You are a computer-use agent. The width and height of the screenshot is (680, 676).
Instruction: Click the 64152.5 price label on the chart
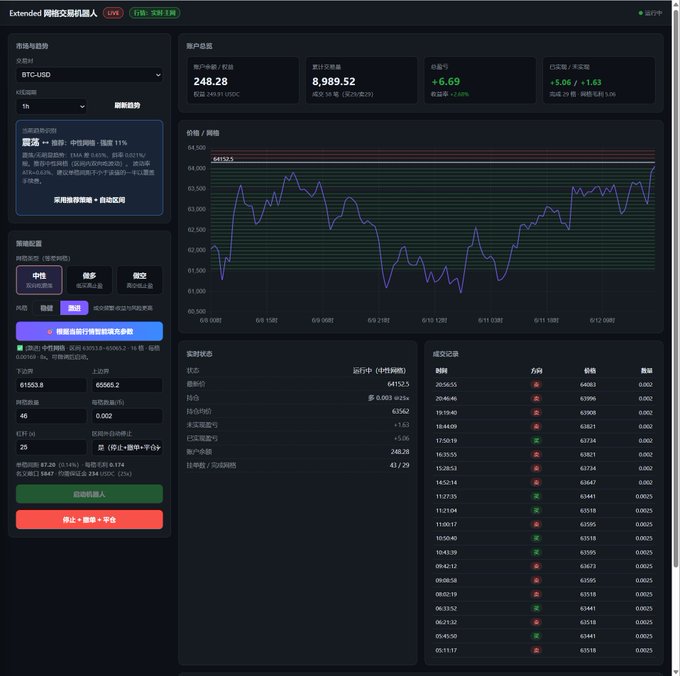(223, 159)
